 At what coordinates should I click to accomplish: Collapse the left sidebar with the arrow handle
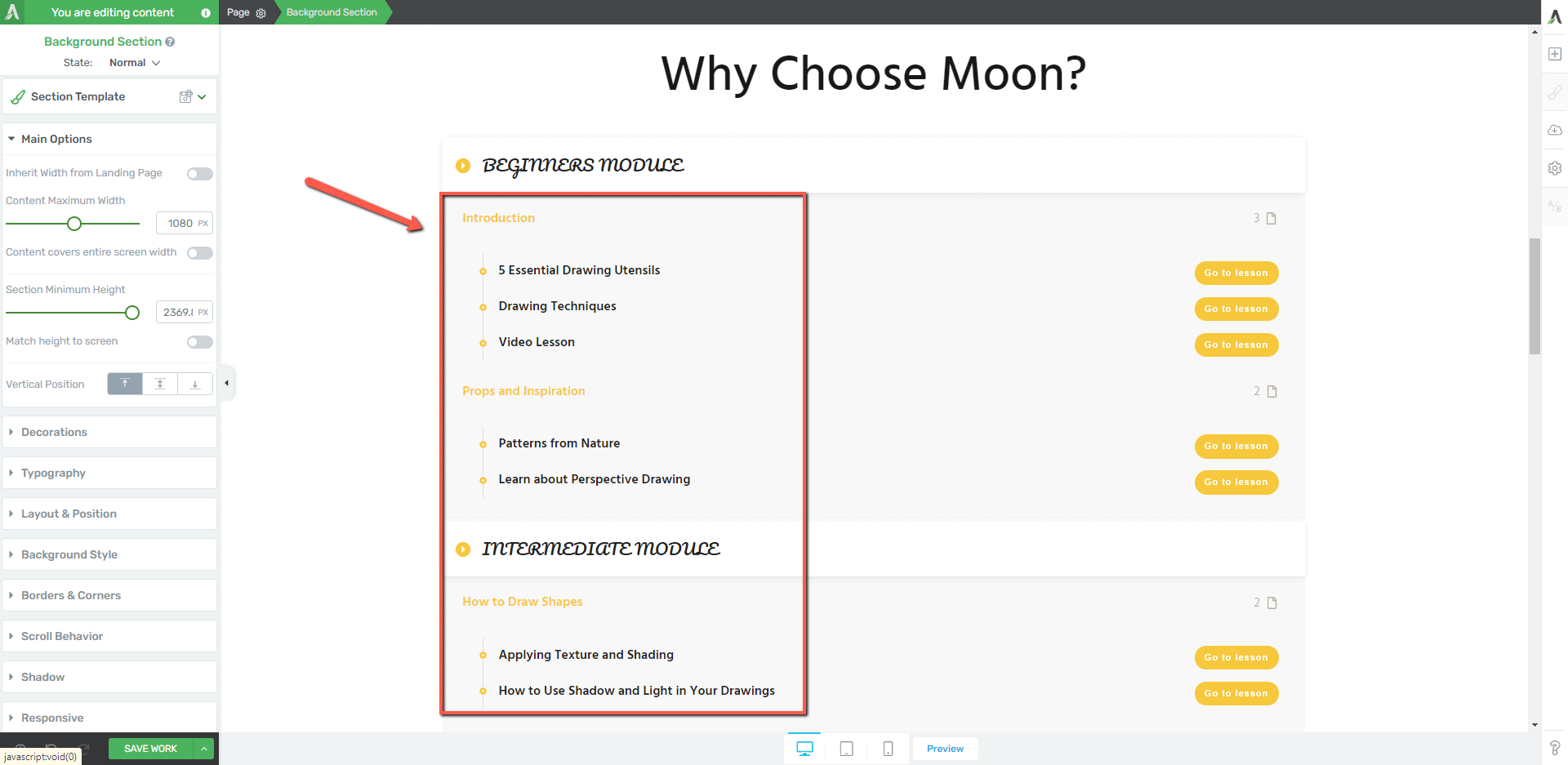226,383
